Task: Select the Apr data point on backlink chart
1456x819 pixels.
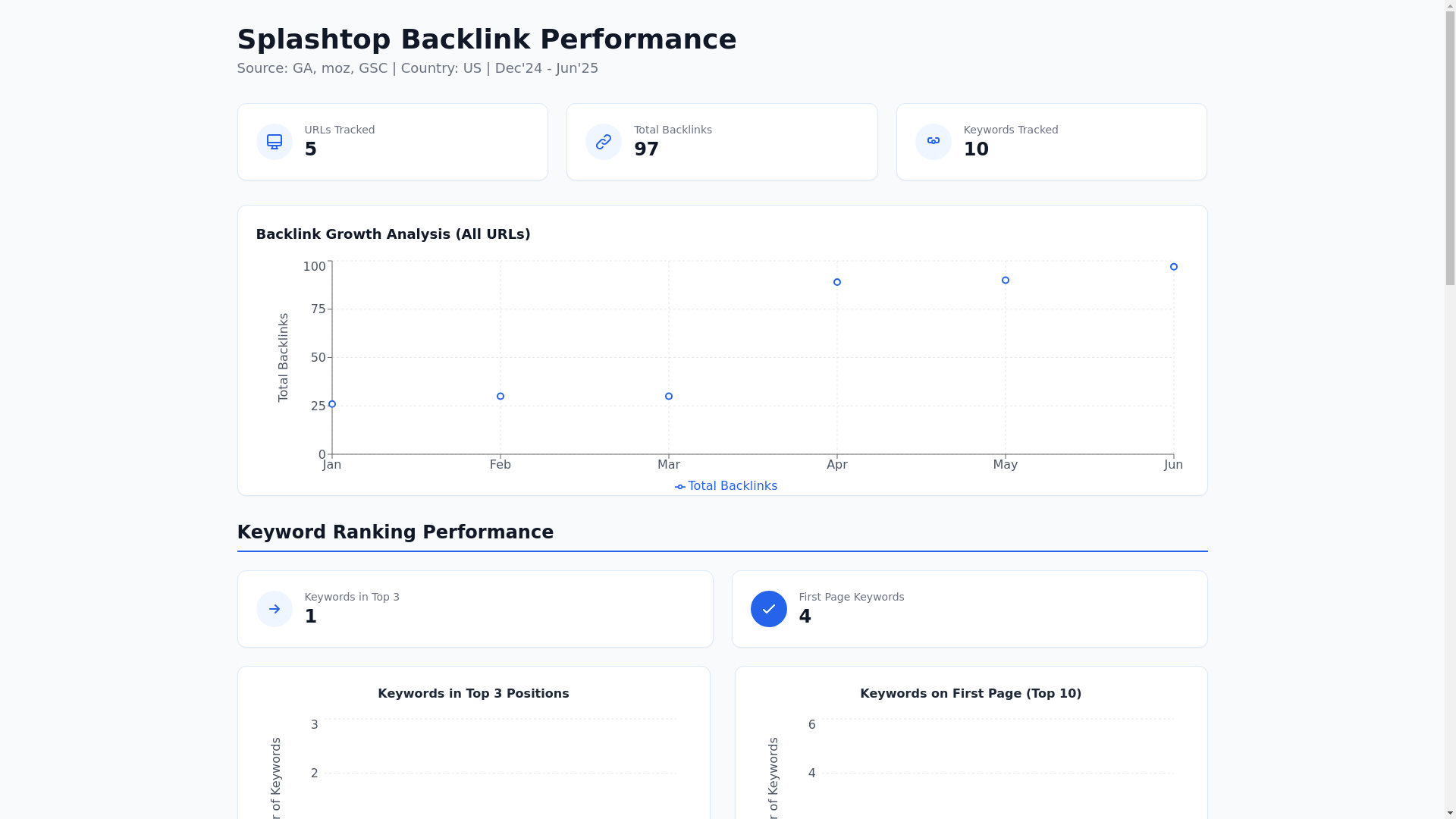Action: coord(837,282)
